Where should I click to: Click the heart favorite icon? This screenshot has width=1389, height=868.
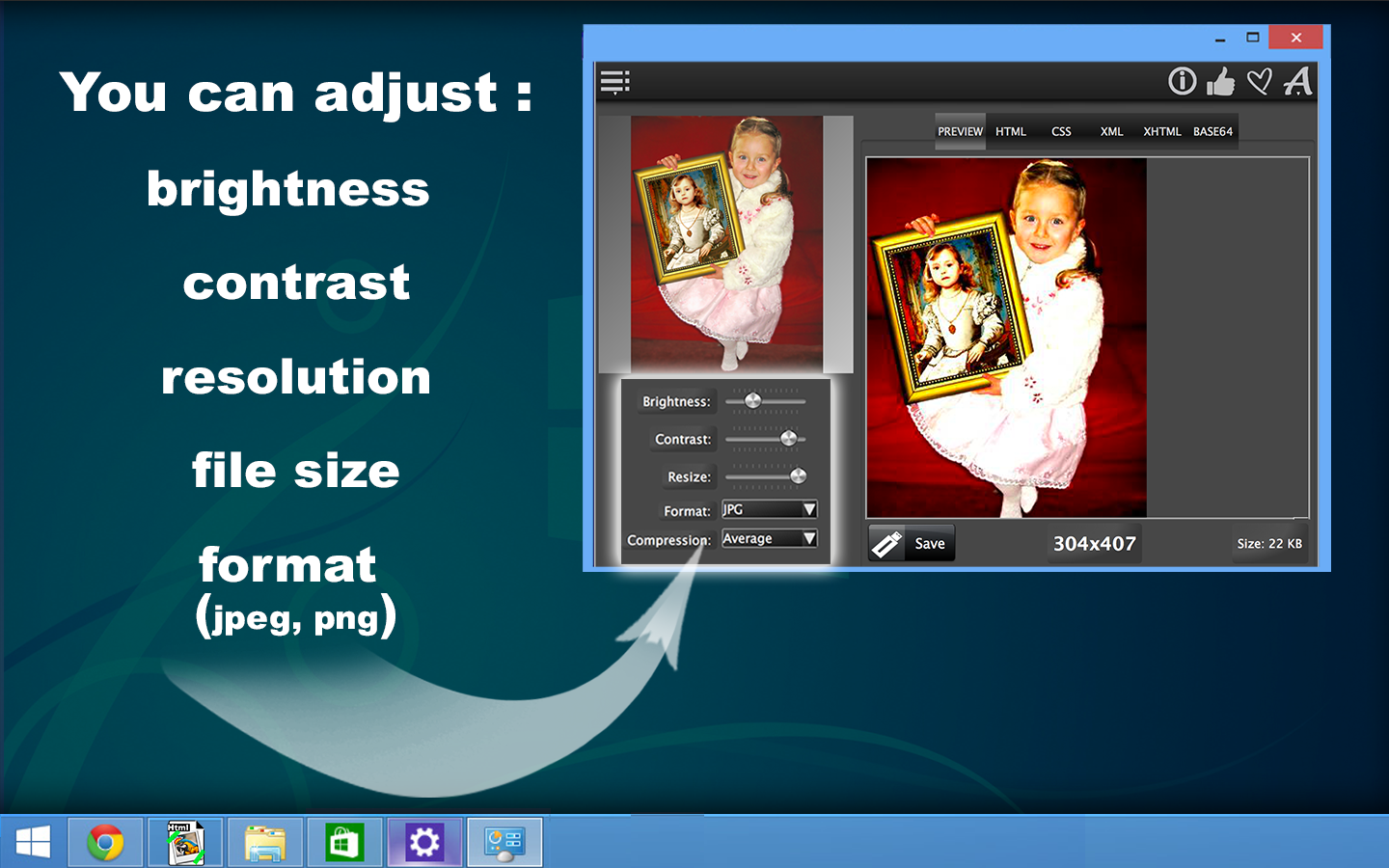(x=1259, y=81)
